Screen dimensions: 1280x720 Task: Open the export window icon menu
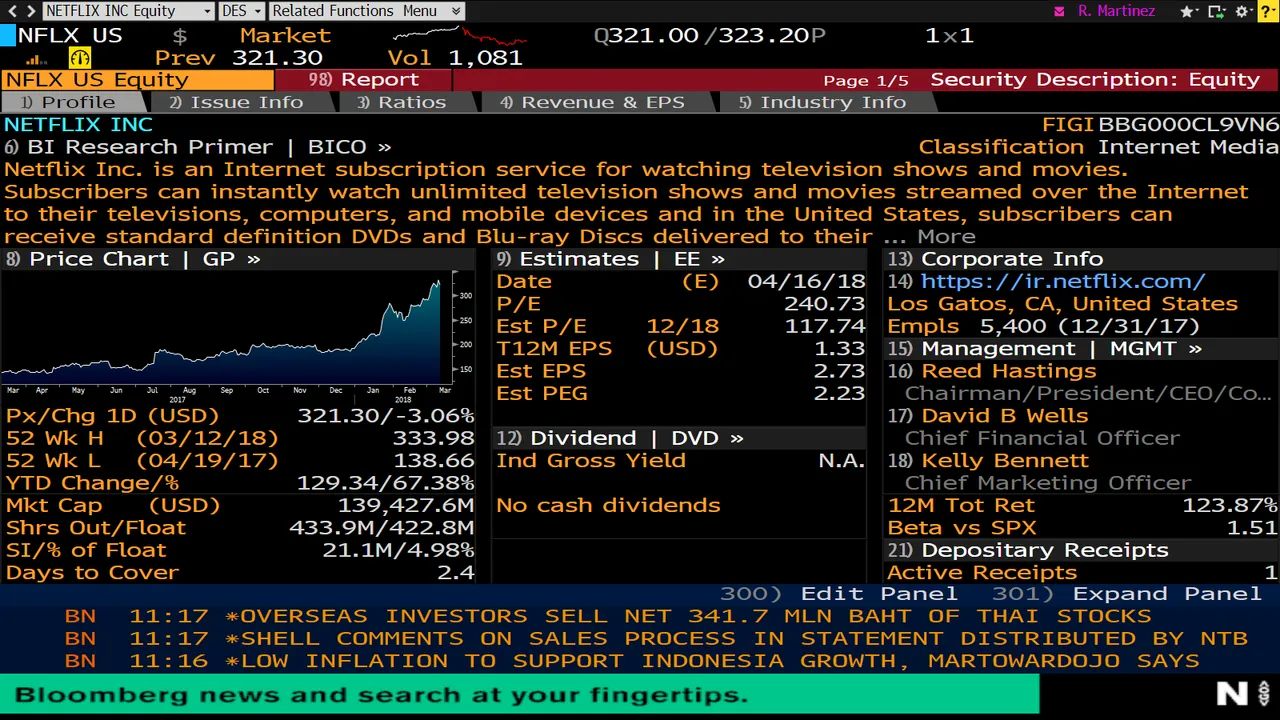pos(1217,12)
